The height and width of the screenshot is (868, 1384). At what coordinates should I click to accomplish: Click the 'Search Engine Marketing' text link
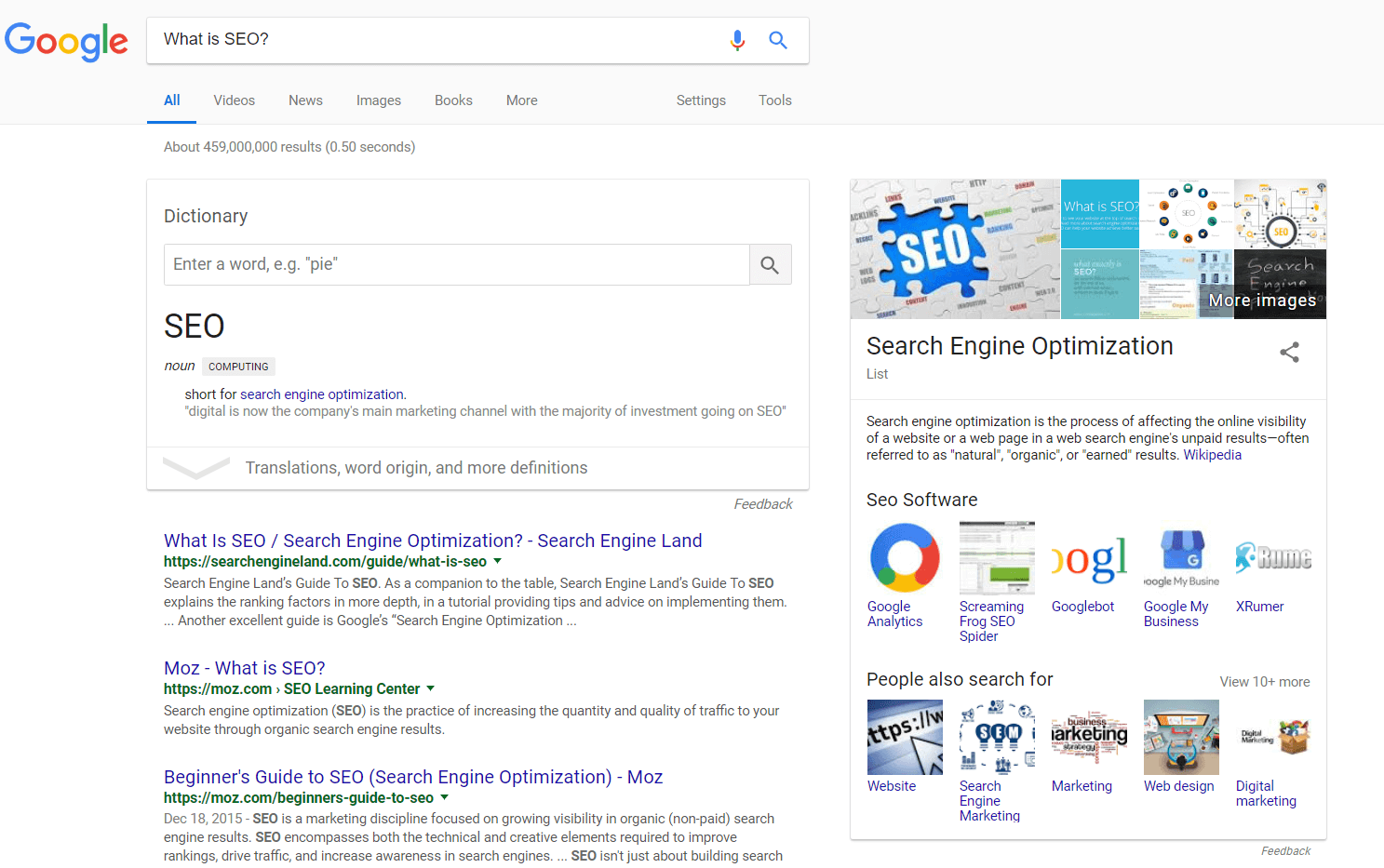click(990, 801)
